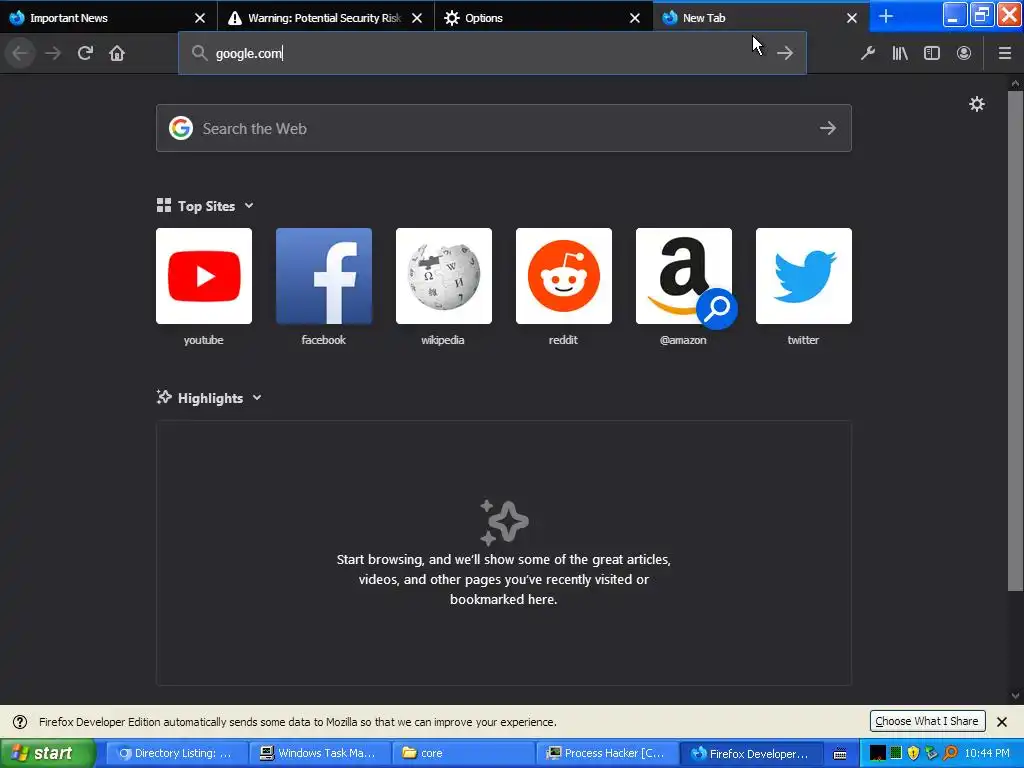
Task: Switch to Directory Listing taskbar window
Action: click(x=176, y=753)
